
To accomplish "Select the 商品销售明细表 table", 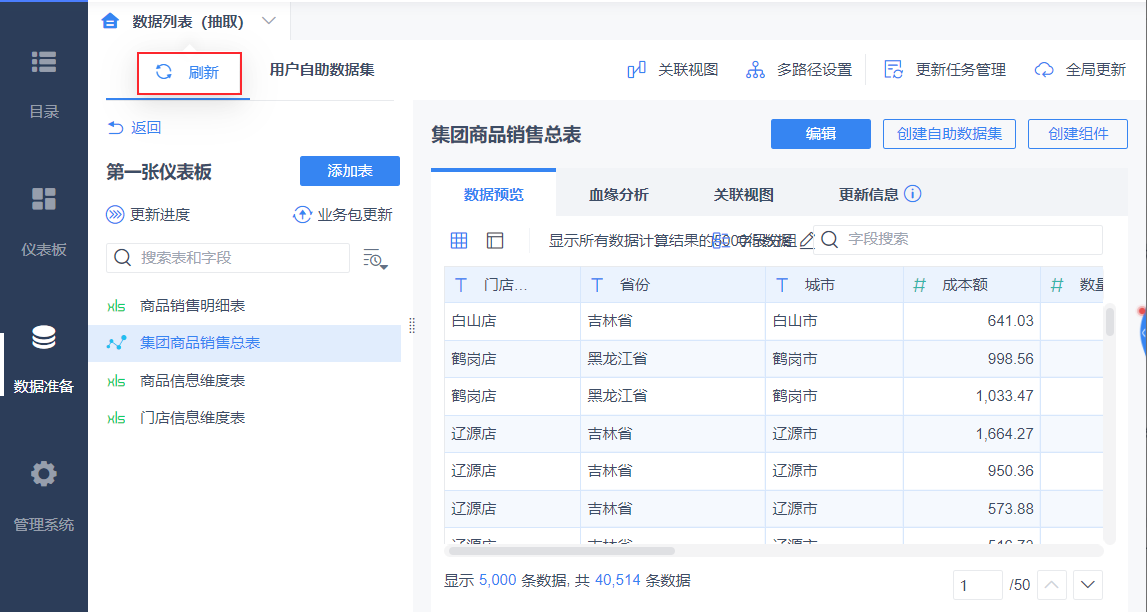I will (244, 306).
